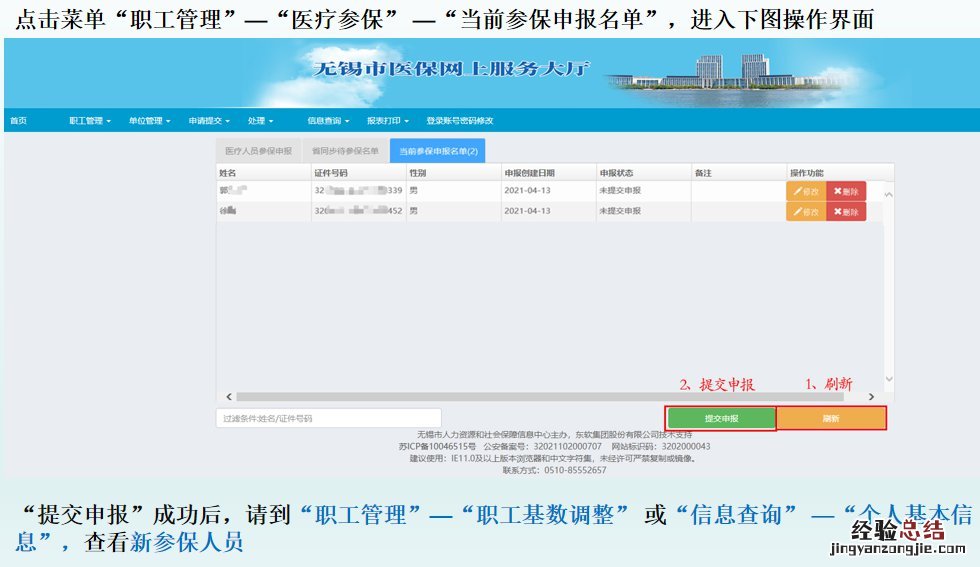Click 未提交申报 status in the 郭 row

620,190
